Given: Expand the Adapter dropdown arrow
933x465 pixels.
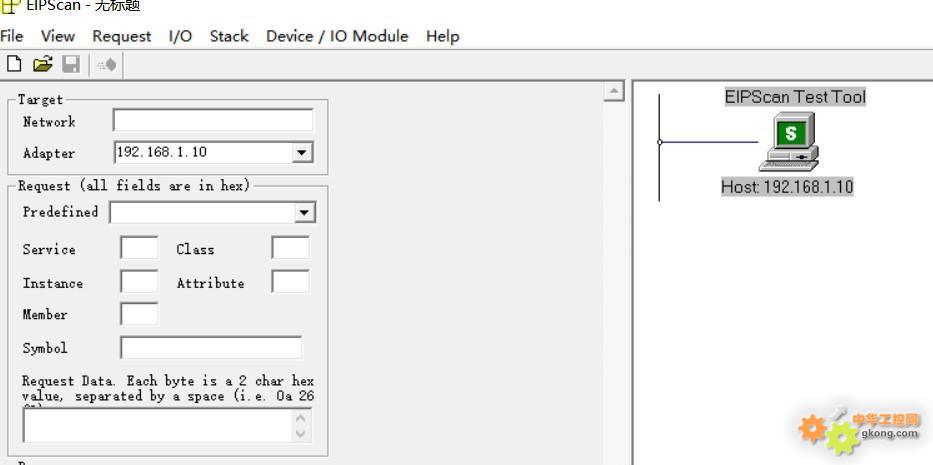Looking at the screenshot, I should point(302,152).
